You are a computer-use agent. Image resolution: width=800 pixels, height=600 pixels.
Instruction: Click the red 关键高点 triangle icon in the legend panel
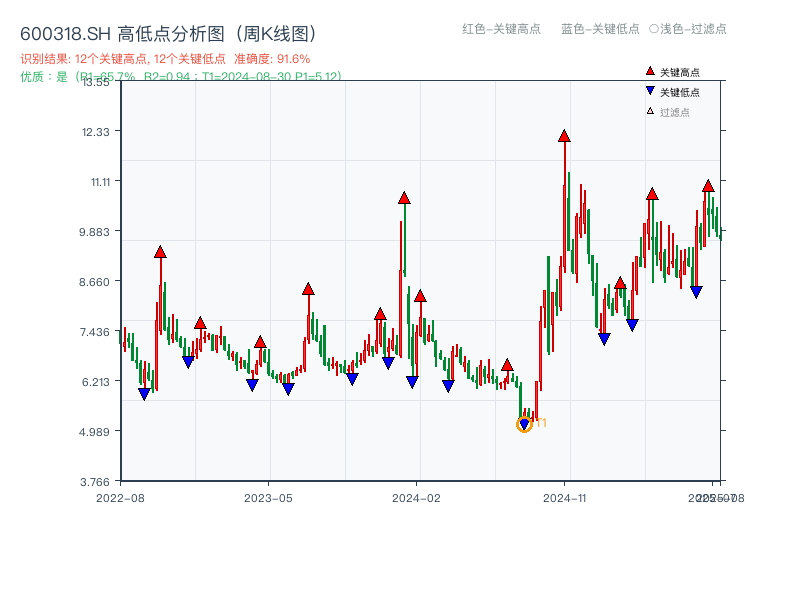[648, 70]
